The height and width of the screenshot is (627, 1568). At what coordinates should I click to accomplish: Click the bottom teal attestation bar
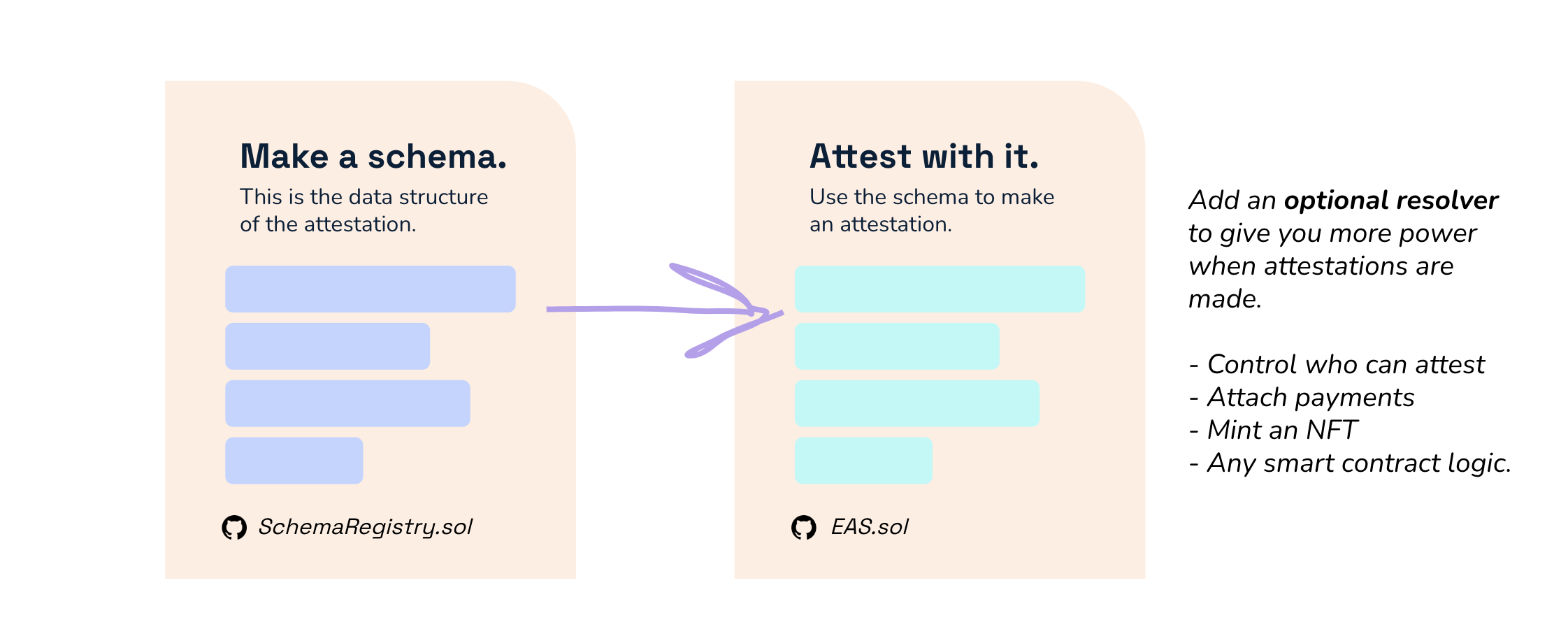coord(863,461)
